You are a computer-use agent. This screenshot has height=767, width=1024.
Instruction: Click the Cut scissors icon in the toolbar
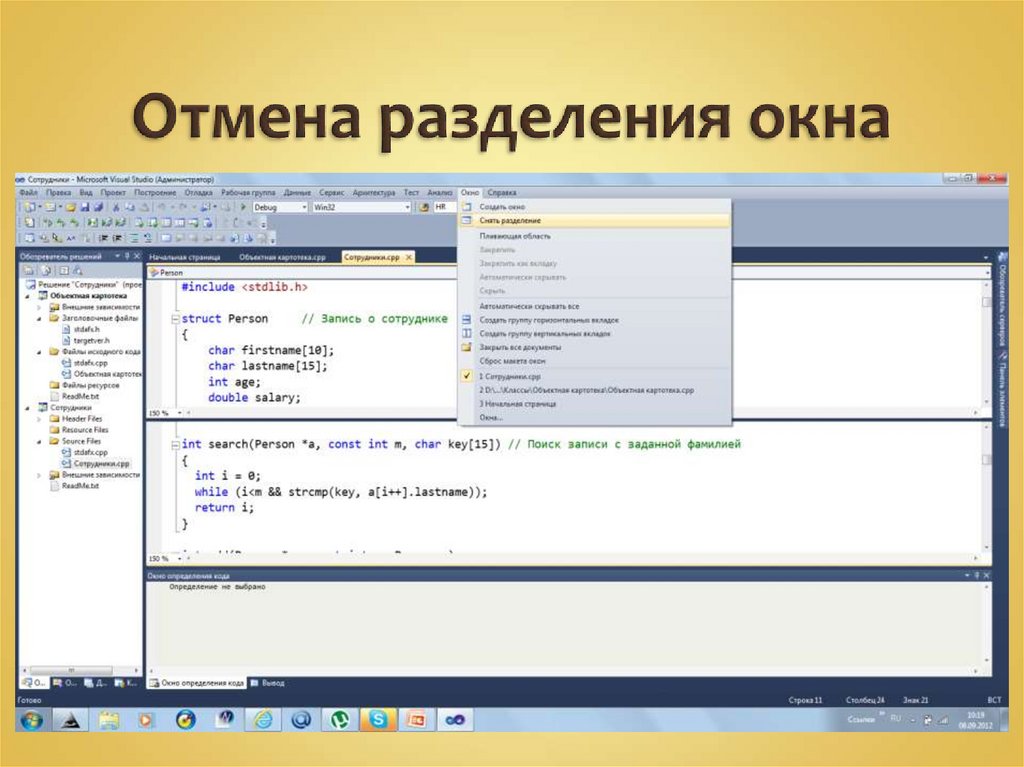click(x=116, y=207)
